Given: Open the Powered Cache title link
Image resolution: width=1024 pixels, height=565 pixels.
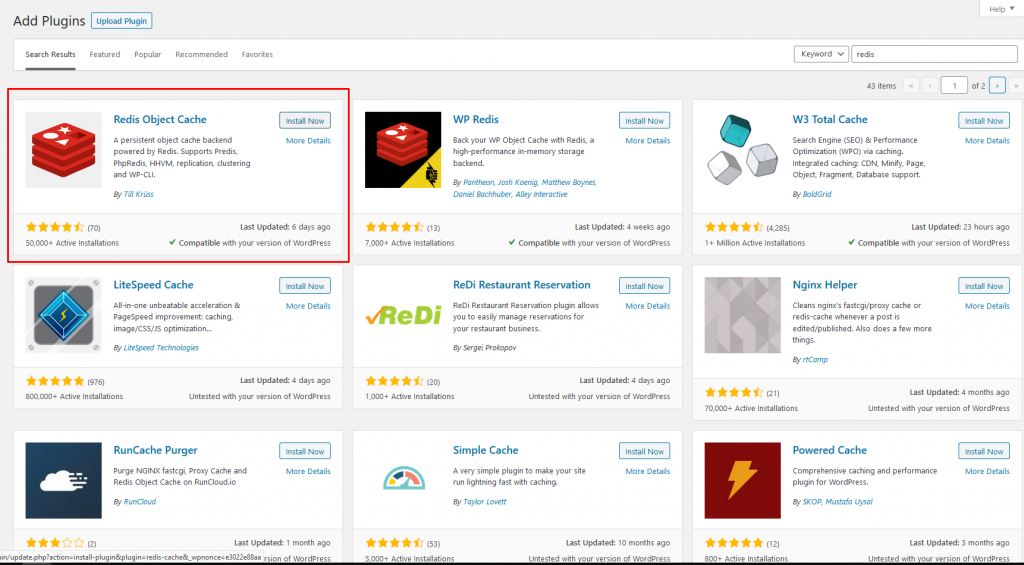Looking at the screenshot, I should pos(829,450).
